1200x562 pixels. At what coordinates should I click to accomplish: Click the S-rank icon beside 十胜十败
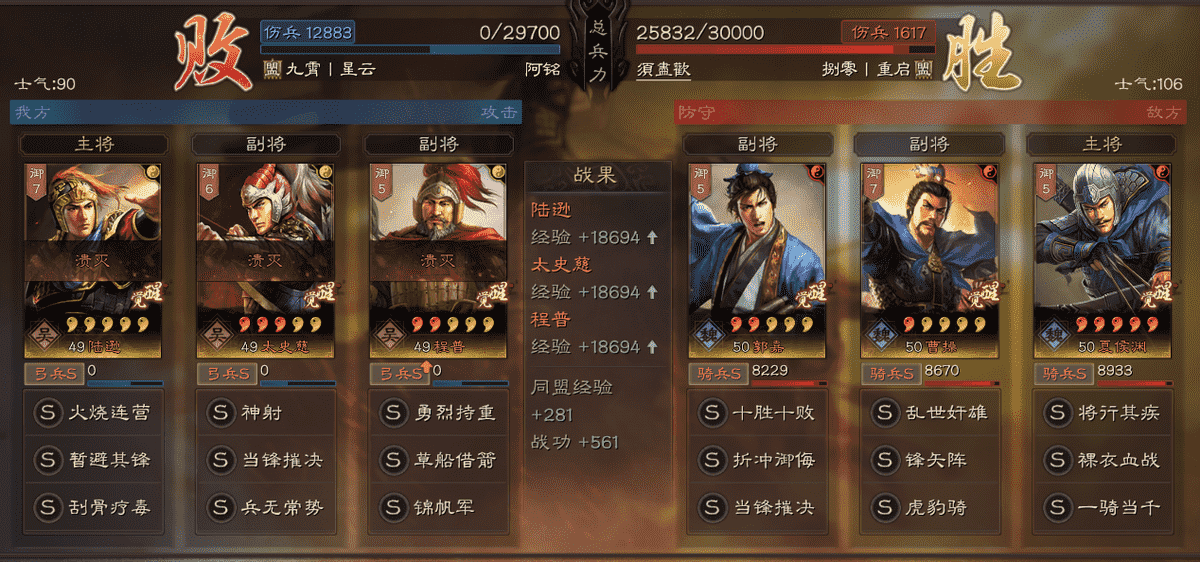pos(713,412)
